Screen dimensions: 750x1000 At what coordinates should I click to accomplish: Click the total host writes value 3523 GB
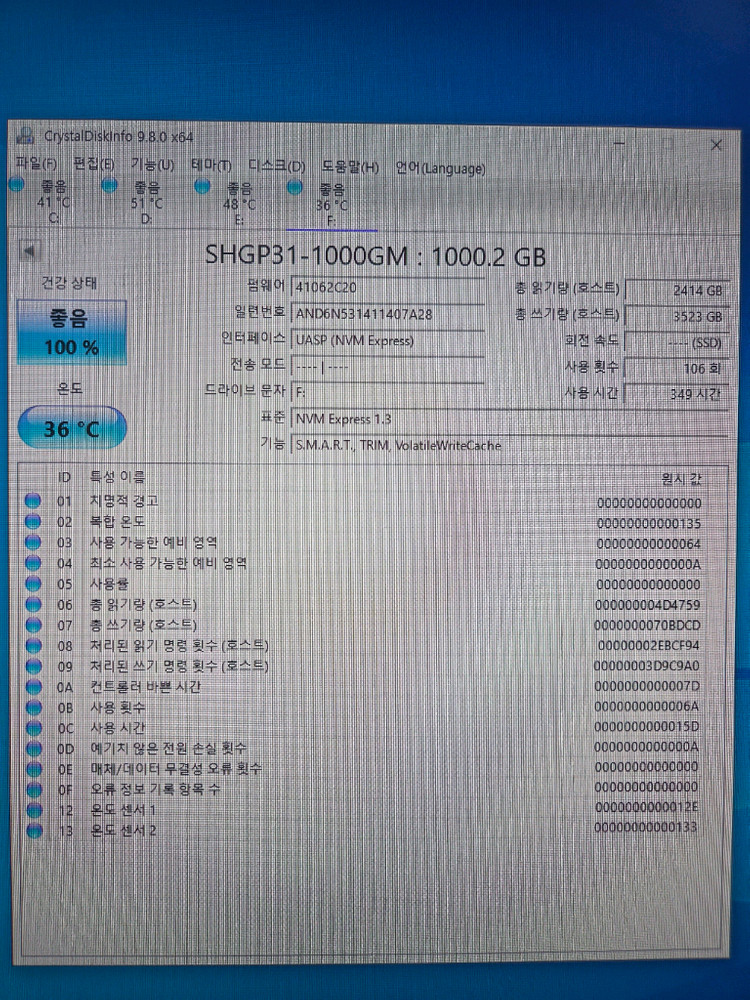point(677,316)
